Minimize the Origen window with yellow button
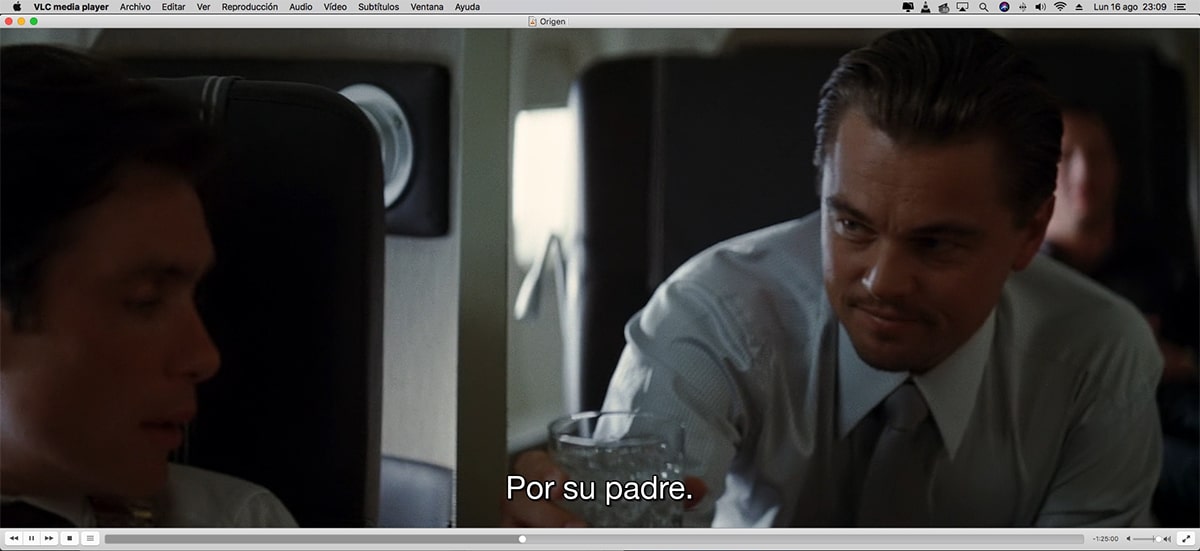1200x551 pixels. [x=21, y=21]
